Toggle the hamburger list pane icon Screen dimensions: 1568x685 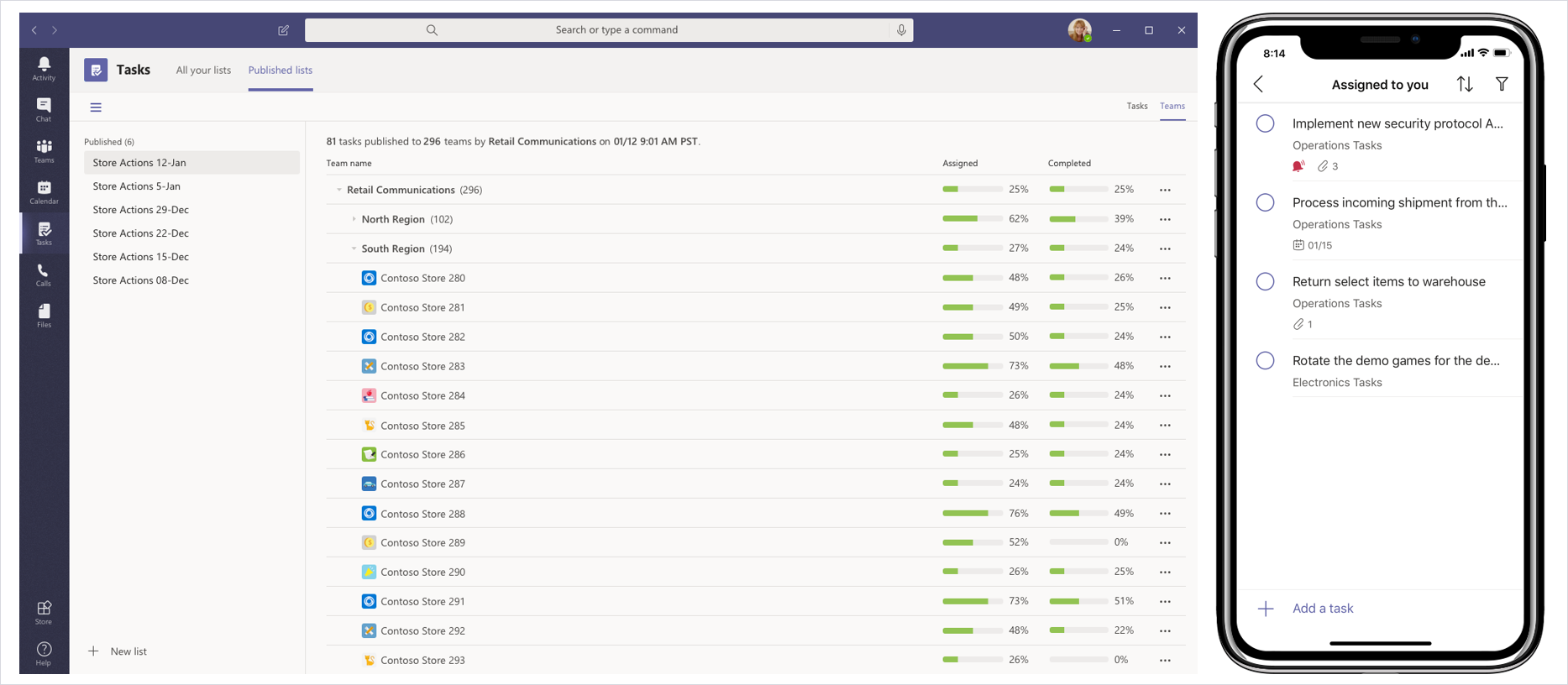96,107
